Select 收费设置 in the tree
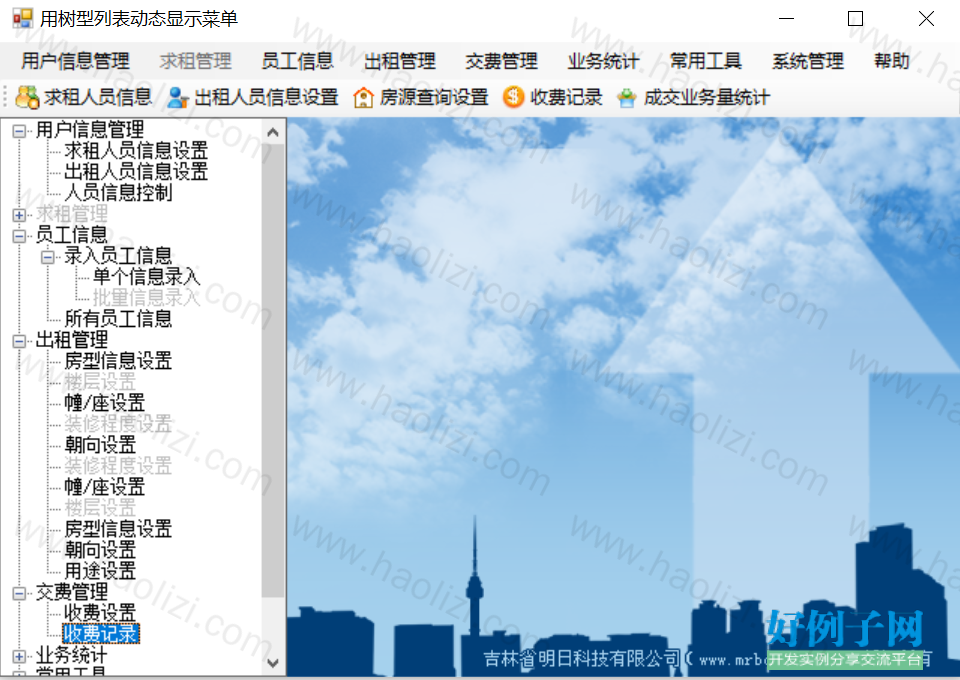The image size is (960, 680). (x=100, y=613)
